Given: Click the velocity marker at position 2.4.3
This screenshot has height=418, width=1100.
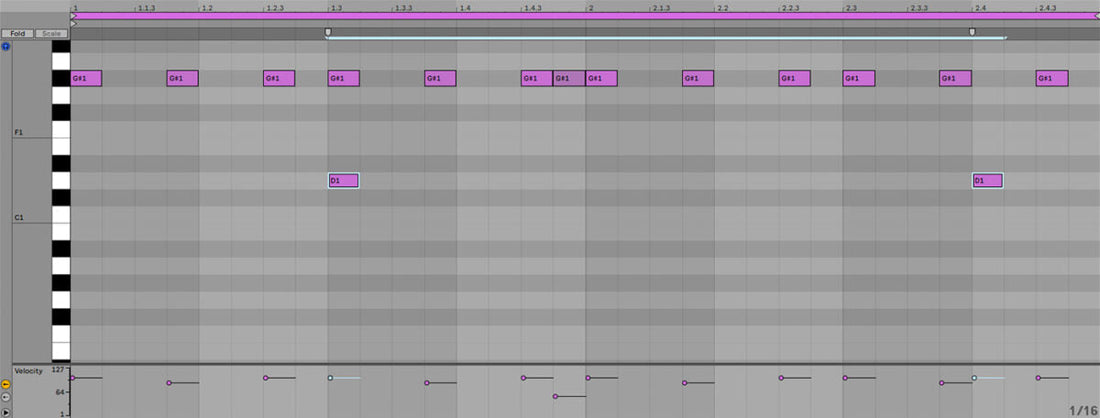Looking at the screenshot, I should (1038, 378).
